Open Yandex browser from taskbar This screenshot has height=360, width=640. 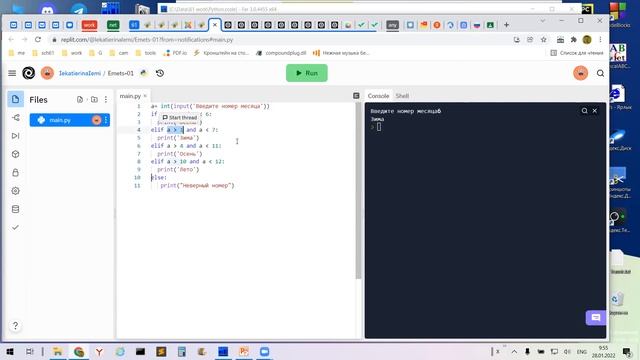pyautogui.click(x=99, y=351)
